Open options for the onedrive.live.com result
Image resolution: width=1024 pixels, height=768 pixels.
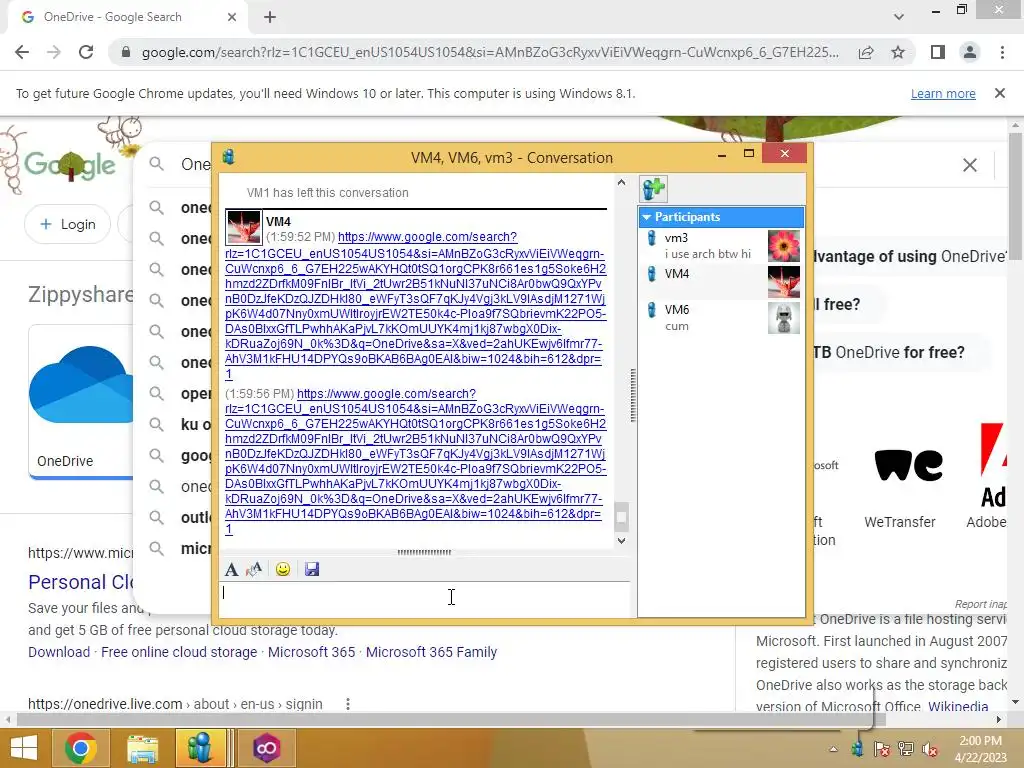(x=347, y=704)
